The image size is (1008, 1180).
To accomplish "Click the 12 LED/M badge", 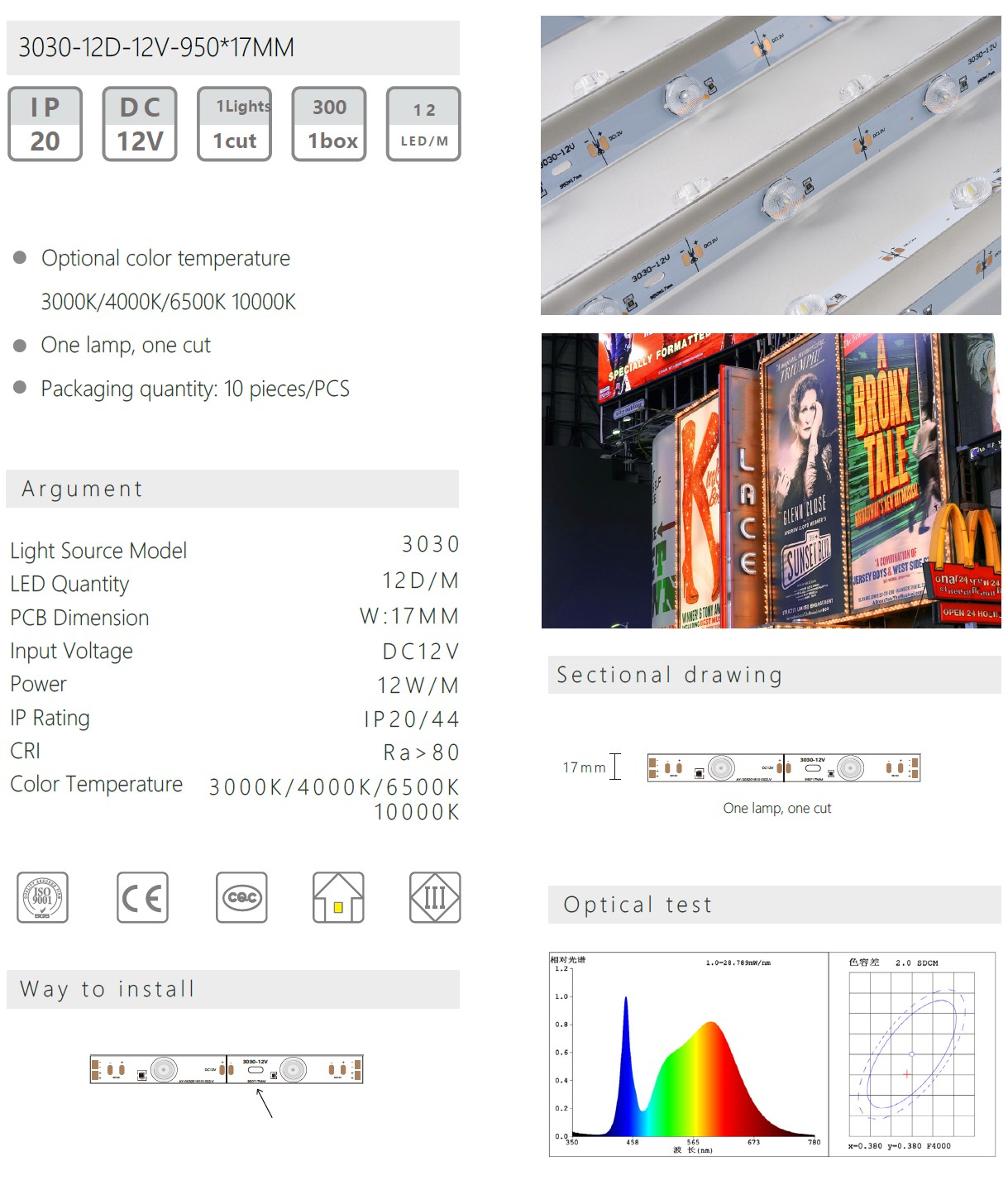I will [423, 124].
